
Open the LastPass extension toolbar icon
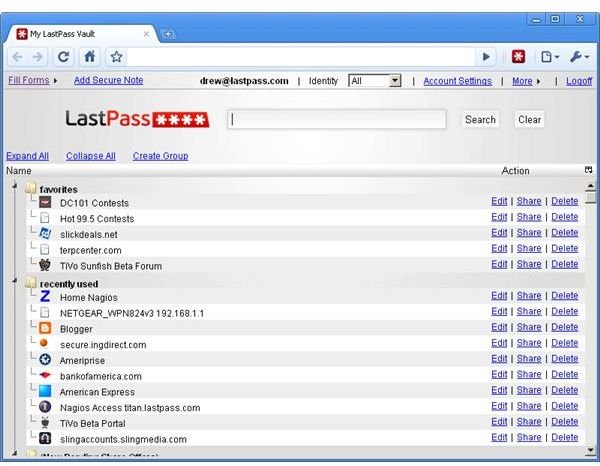(518, 57)
